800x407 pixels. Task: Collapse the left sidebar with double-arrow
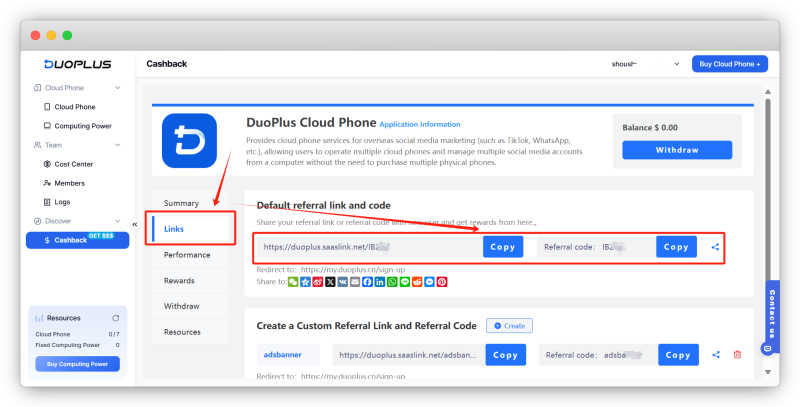pos(135,225)
